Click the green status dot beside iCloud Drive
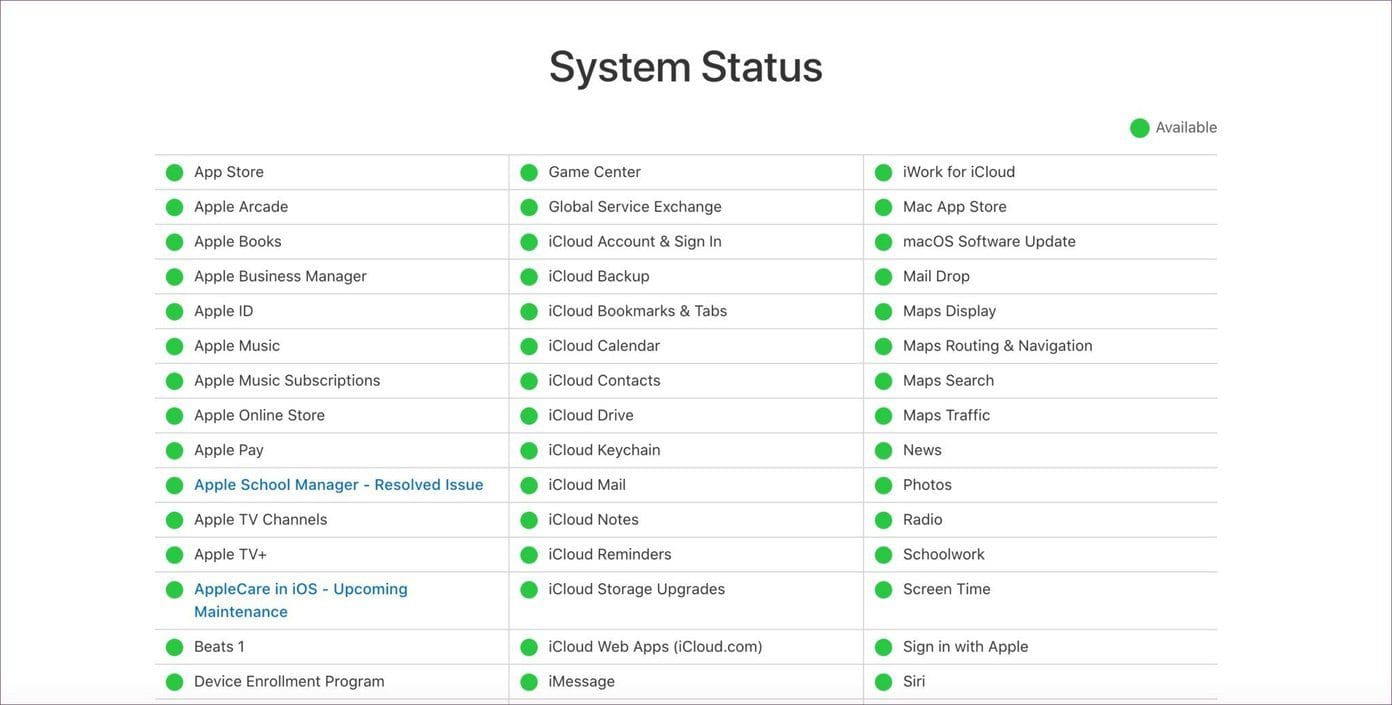Viewport: 1392px width, 705px height. pyautogui.click(x=529, y=415)
